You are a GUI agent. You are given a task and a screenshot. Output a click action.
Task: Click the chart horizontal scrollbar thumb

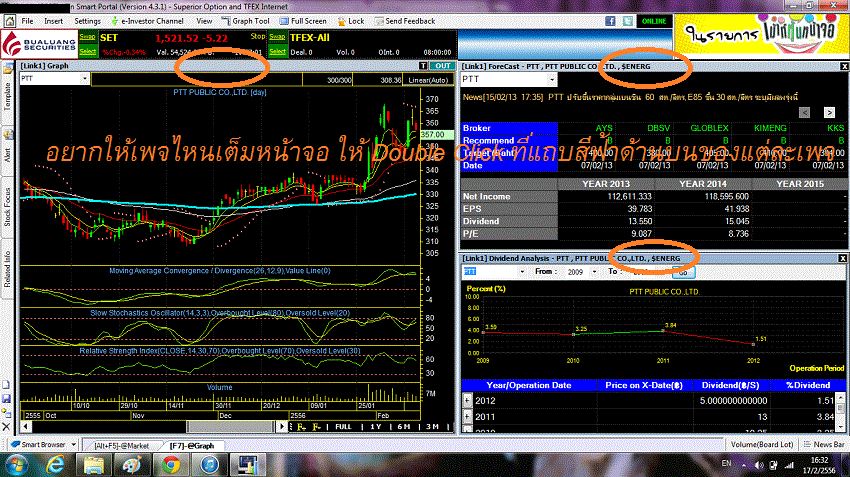coord(230,427)
